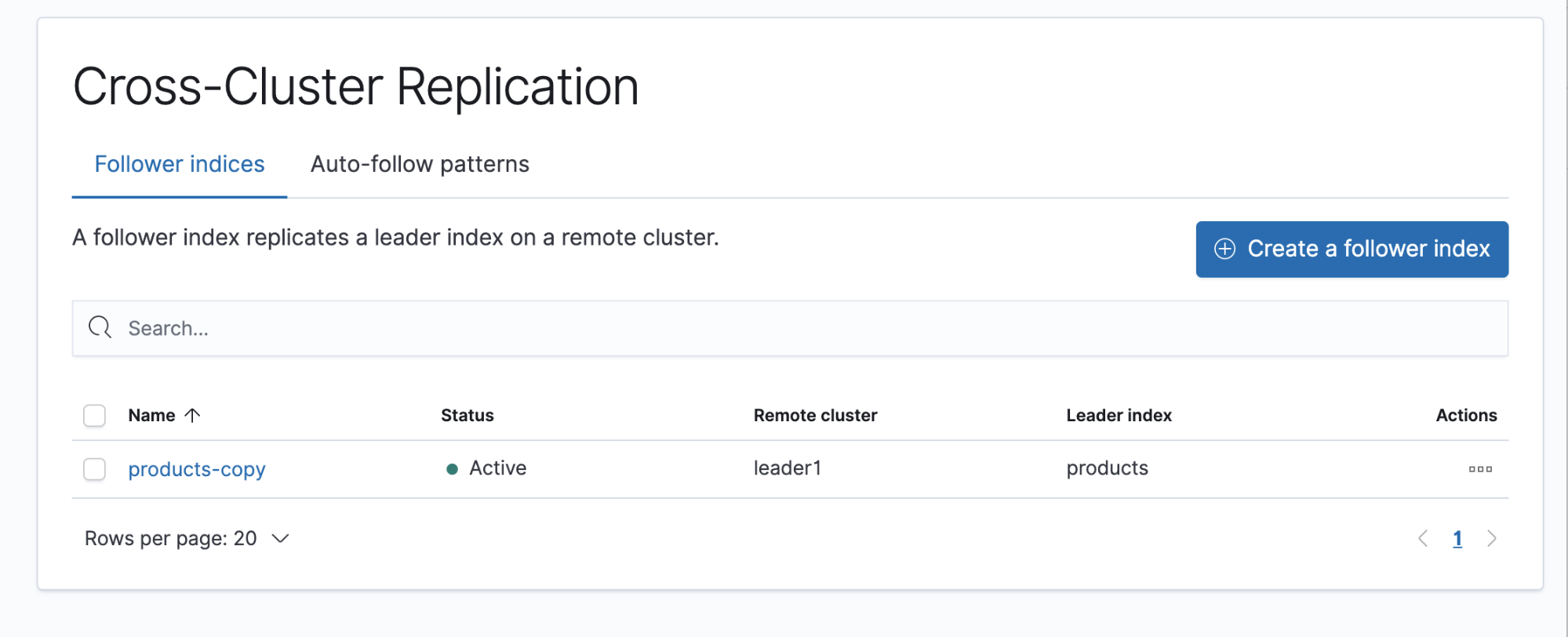The width and height of the screenshot is (1568, 637).
Task: Sort the table by the Name column header
Action: pyautogui.click(x=151, y=415)
